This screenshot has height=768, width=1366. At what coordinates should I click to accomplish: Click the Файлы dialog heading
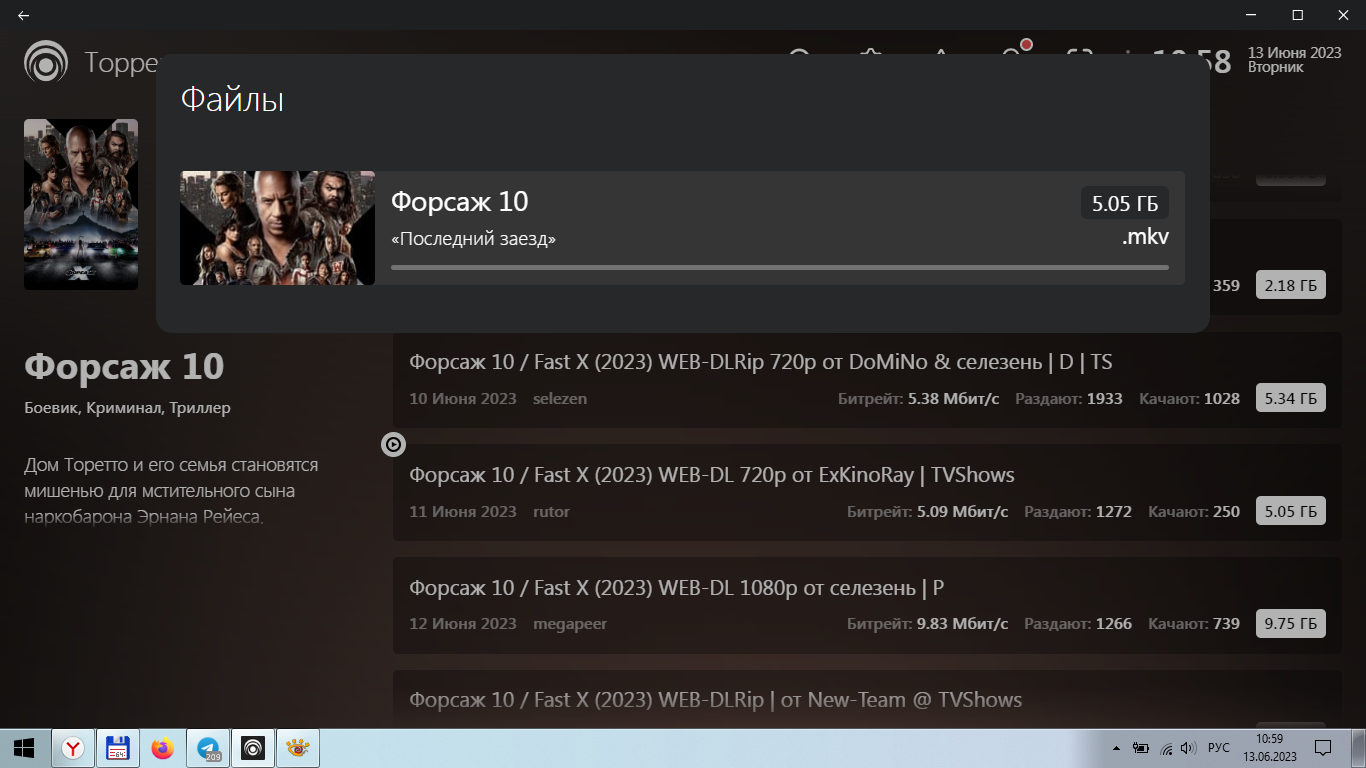(x=232, y=100)
